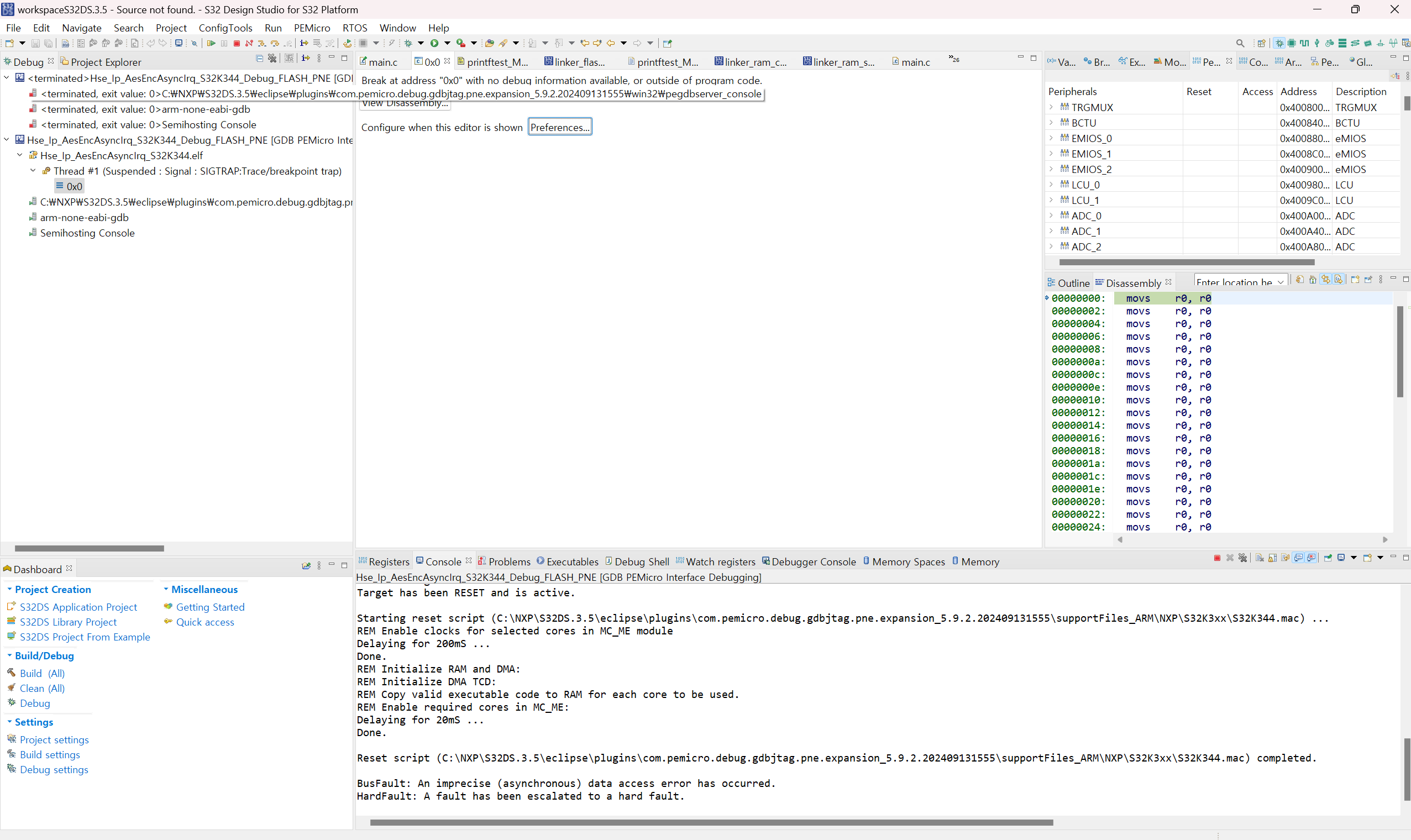Open the Enter location dropdown arrow
The image size is (1411, 840).
pos(1280,282)
